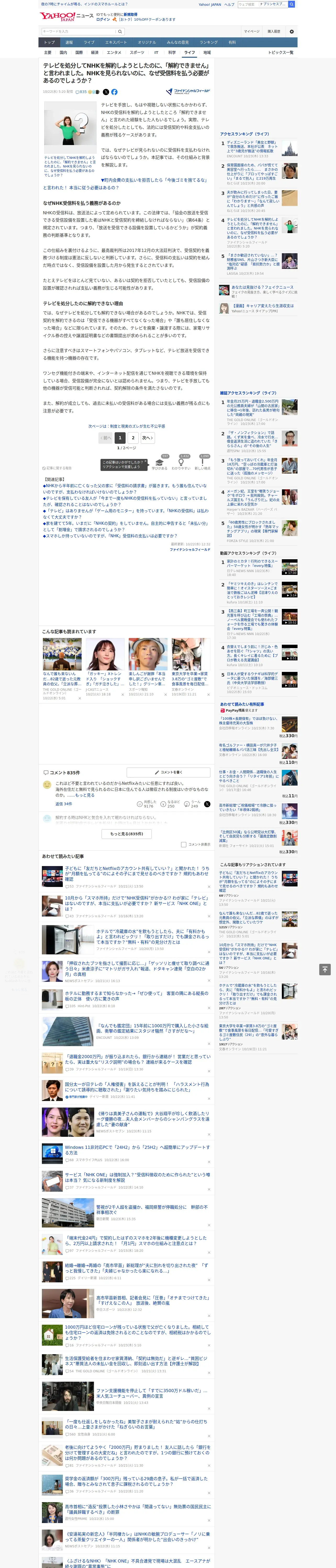Click the ログイン link
Viewport: 336px width, 1568px height.
pyautogui.click(x=103, y=20)
